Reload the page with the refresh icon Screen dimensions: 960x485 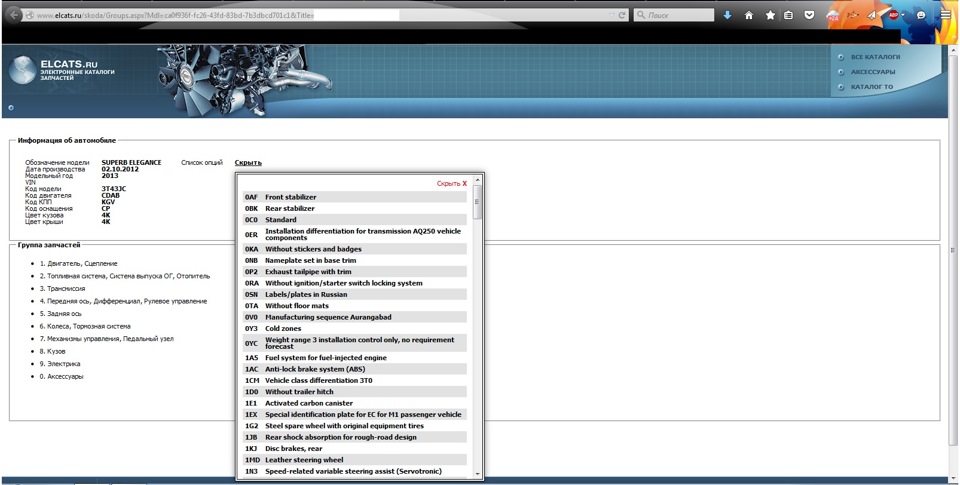tap(622, 15)
